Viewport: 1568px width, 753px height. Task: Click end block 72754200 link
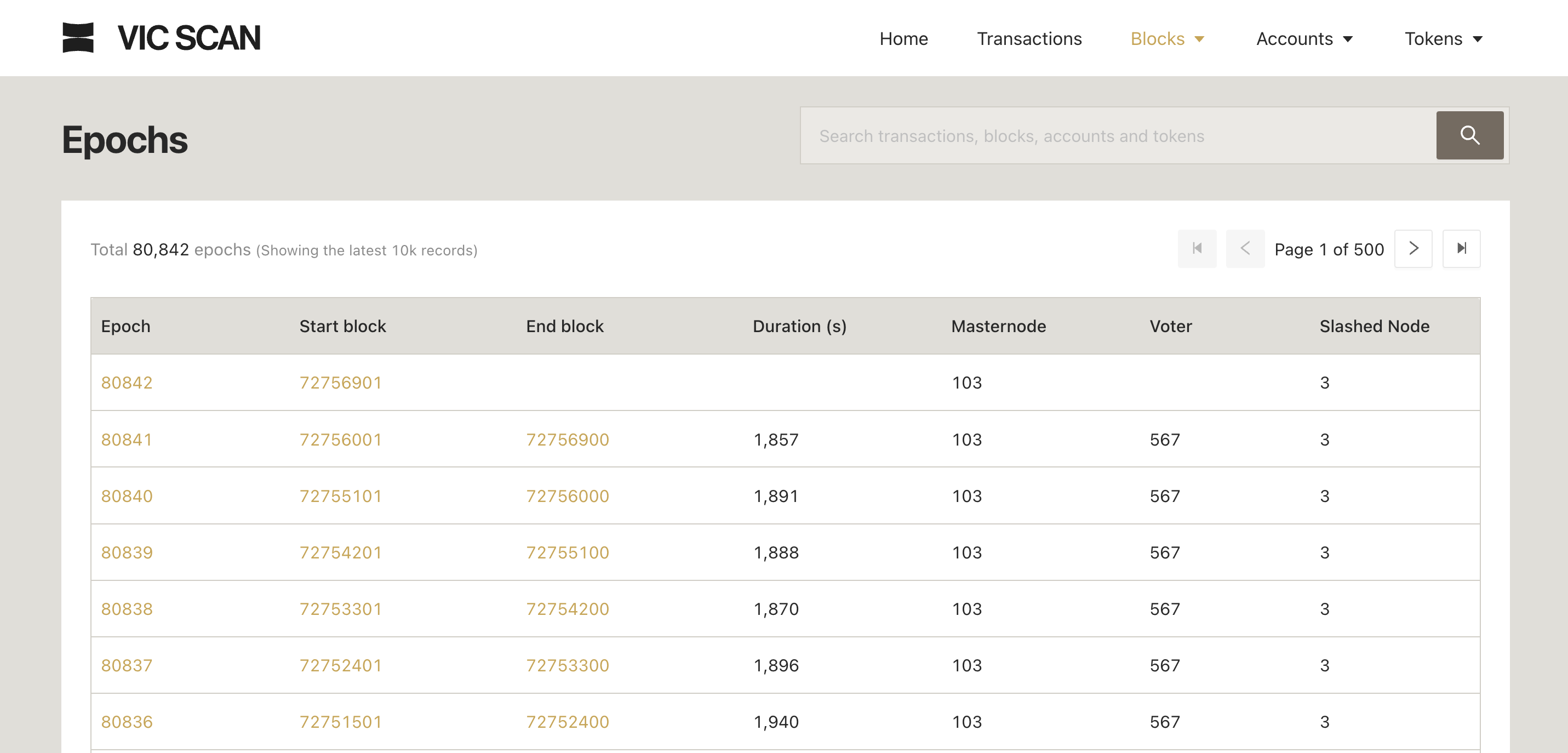click(x=567, y=609)
